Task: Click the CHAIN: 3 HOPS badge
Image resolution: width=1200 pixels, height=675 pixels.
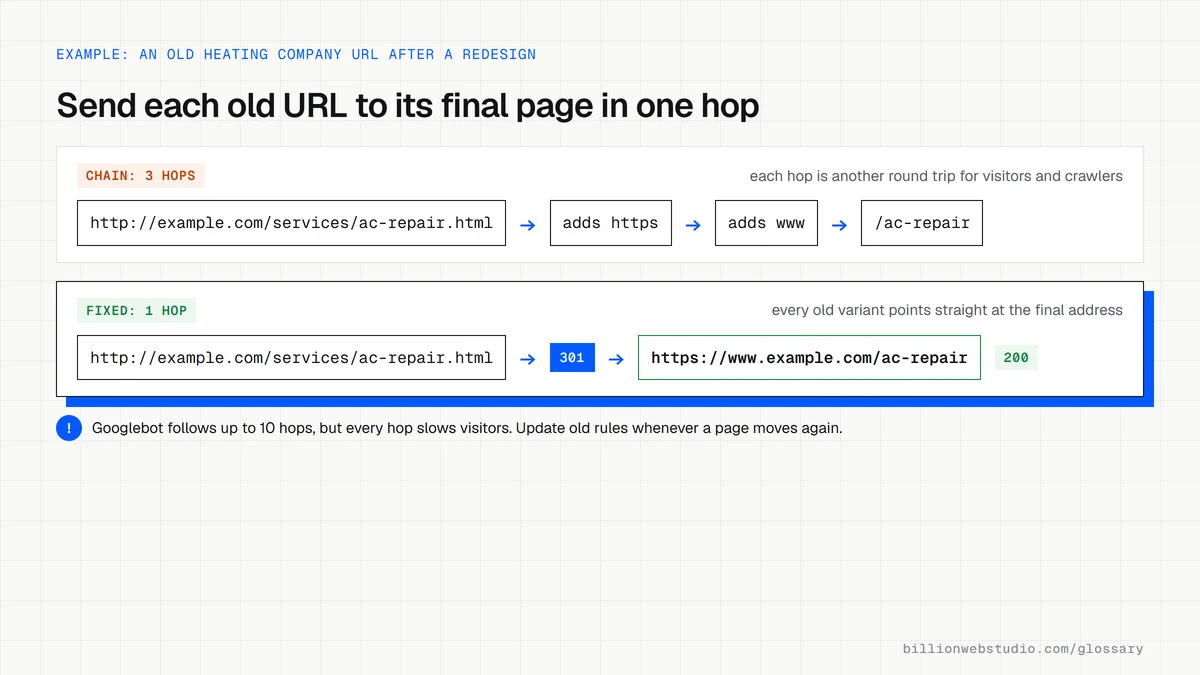Action: (x=141, y=176)
